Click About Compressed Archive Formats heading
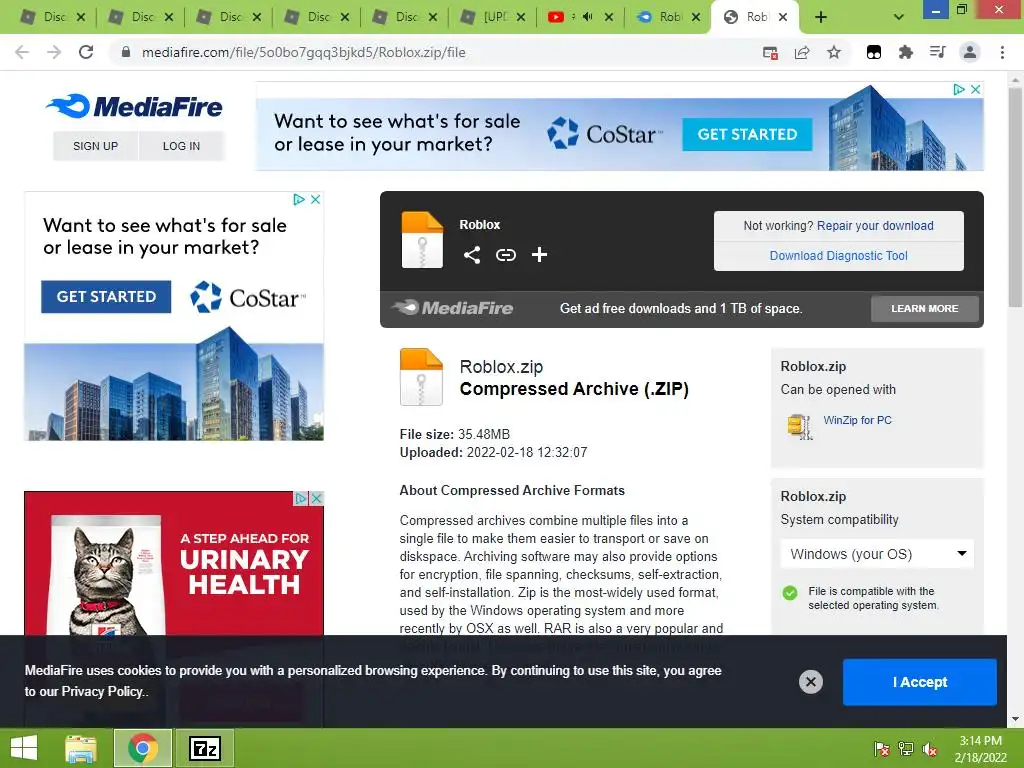 (512, 490)
